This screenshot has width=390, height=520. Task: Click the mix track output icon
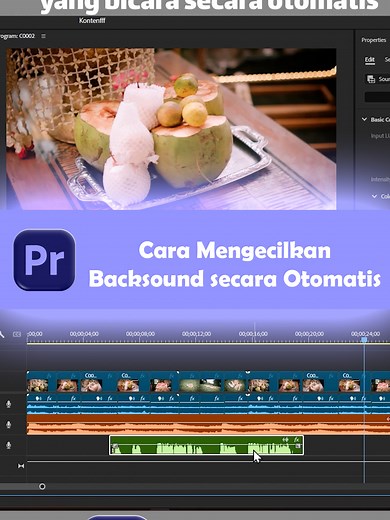coord(21,466)
